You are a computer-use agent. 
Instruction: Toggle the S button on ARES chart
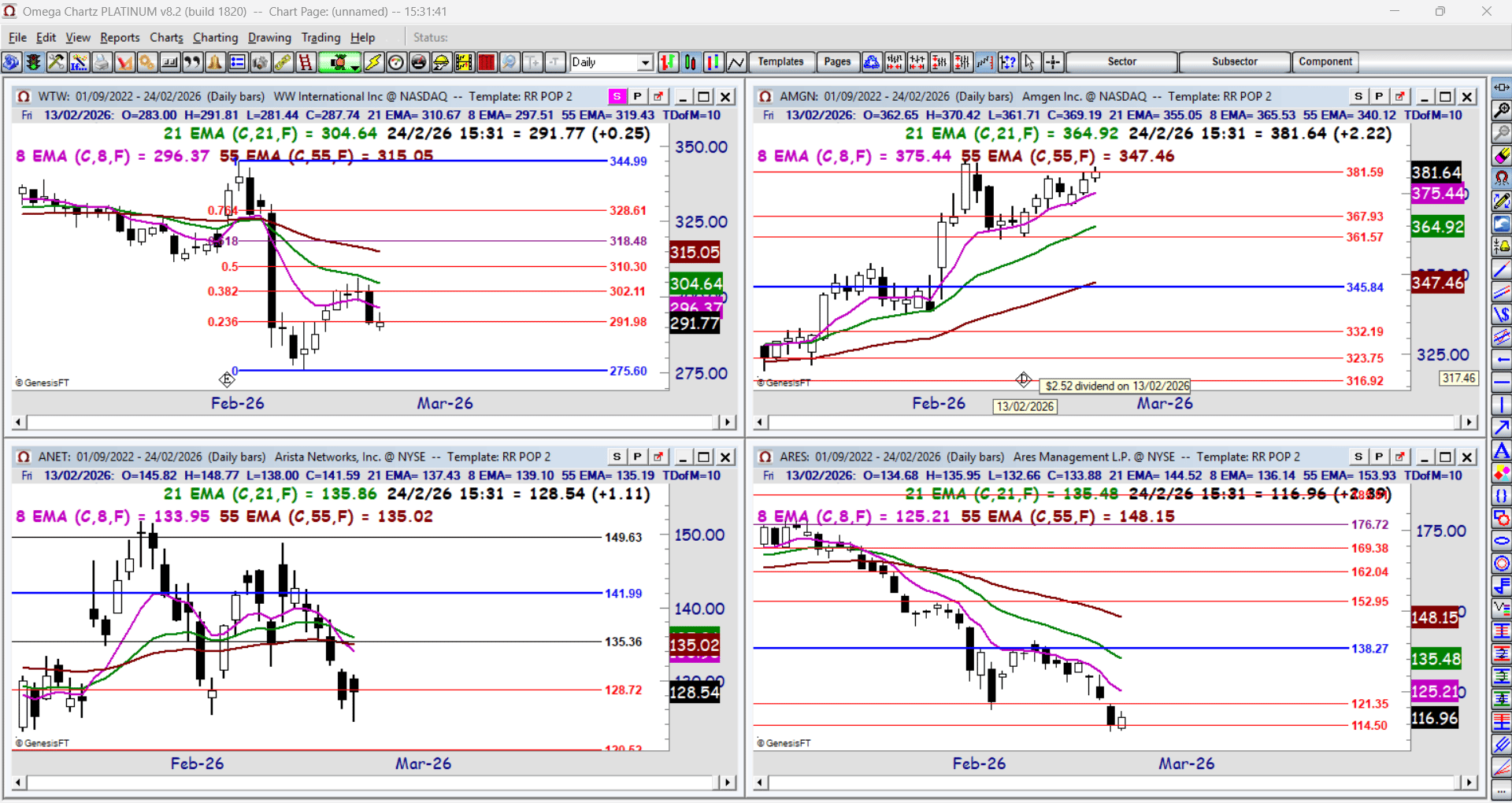point(1358,457)
